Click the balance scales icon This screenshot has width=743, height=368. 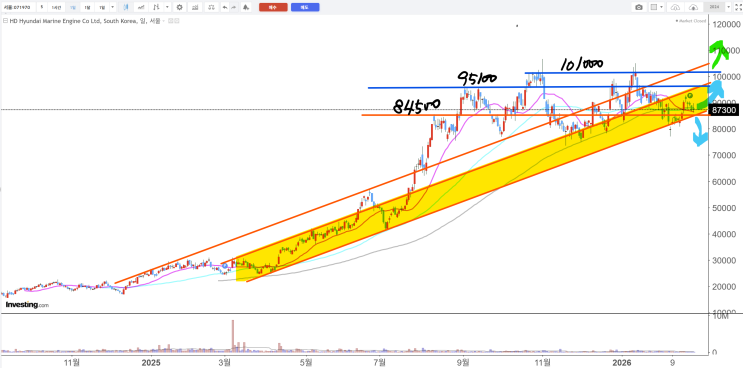pyautogui.click(x=211, y=7)
